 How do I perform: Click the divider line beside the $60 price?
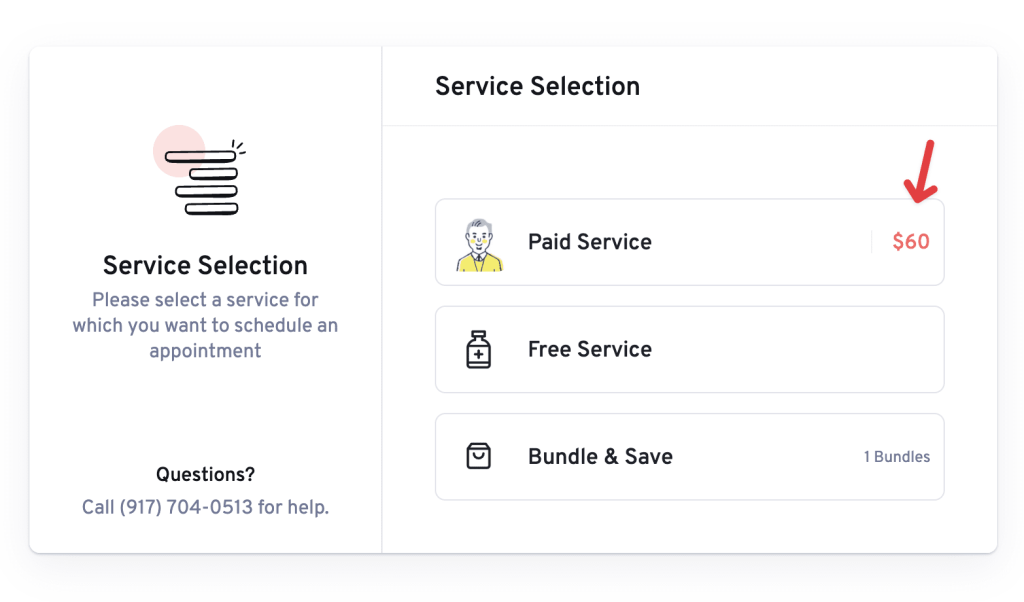pyautogui.click(x=872, y=241)
